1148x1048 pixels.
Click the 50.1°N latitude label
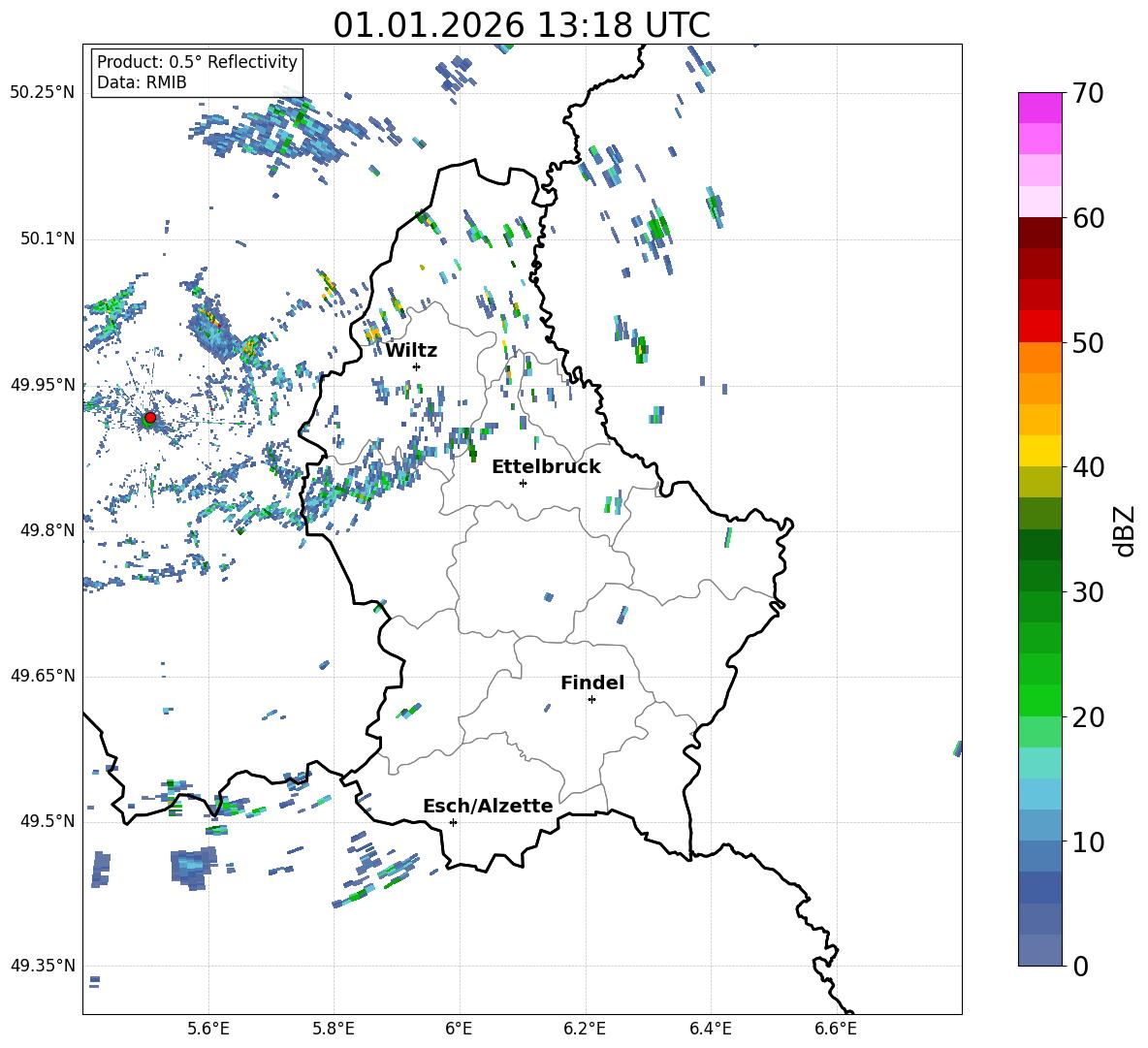click(48, 238)
